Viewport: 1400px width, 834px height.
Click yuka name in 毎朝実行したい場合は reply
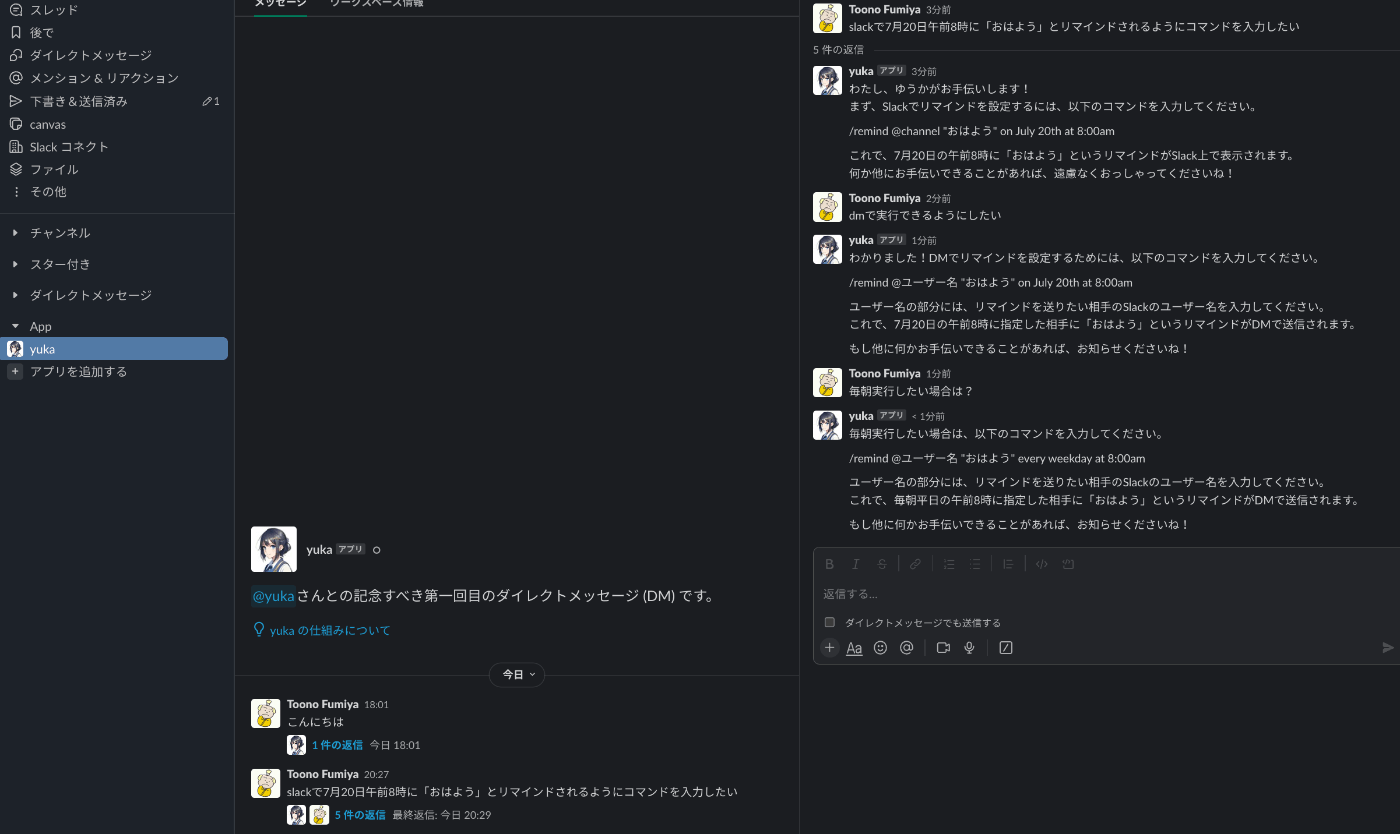coord(861,415)
